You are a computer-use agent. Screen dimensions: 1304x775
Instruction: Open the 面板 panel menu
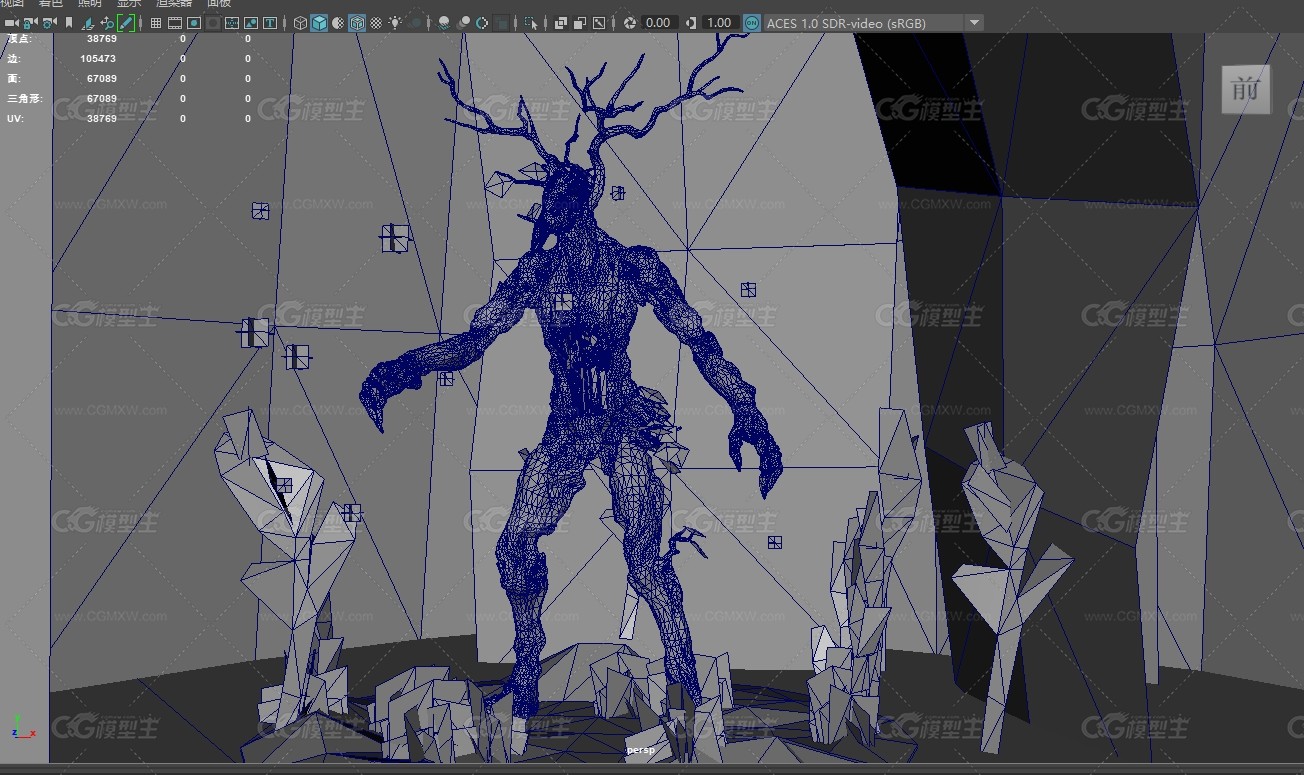click(x=219, y=4)
